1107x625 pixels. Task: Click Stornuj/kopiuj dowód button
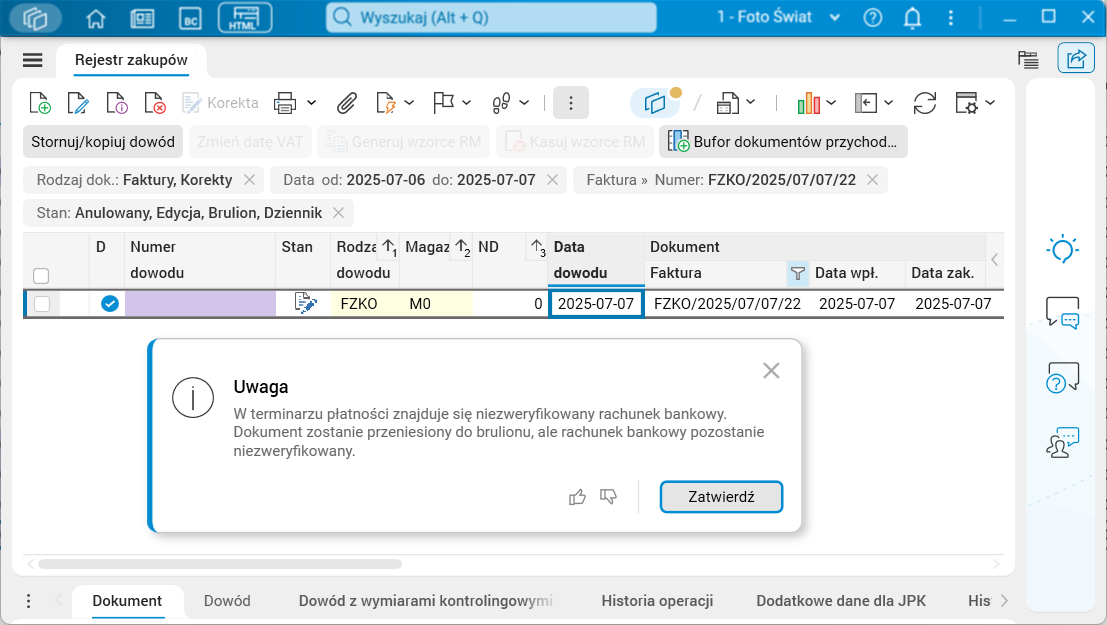(103, 142)
